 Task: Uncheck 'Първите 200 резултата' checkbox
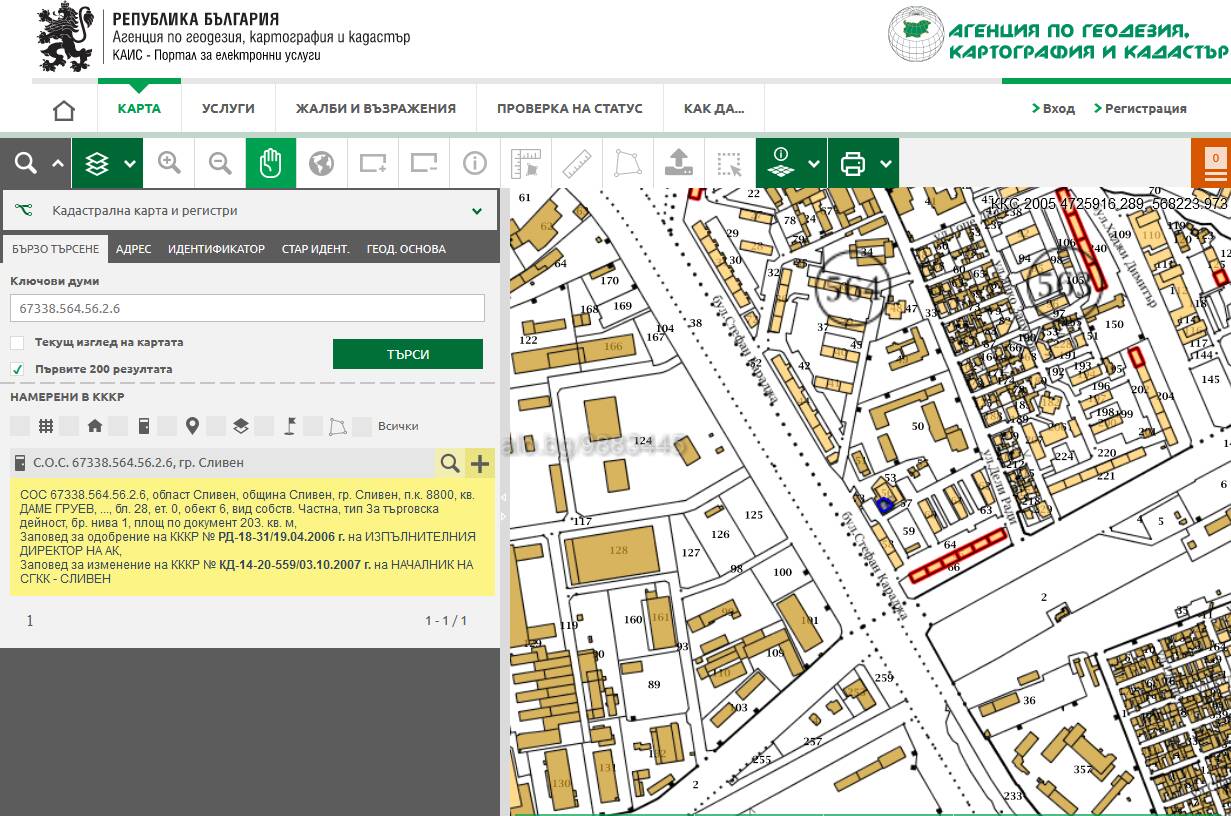click(17, 369)
